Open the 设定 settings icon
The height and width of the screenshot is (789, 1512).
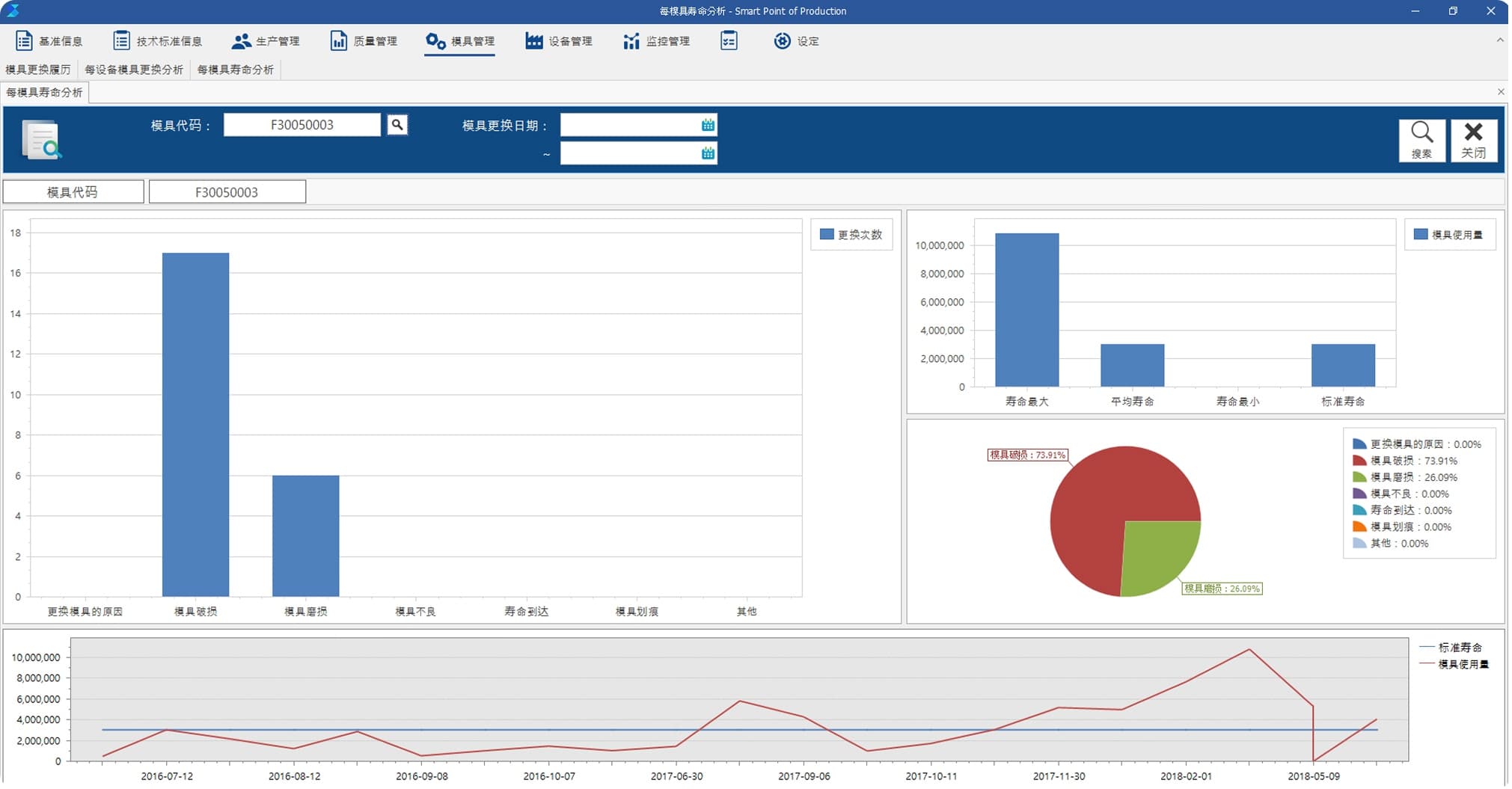pos(782,41)
